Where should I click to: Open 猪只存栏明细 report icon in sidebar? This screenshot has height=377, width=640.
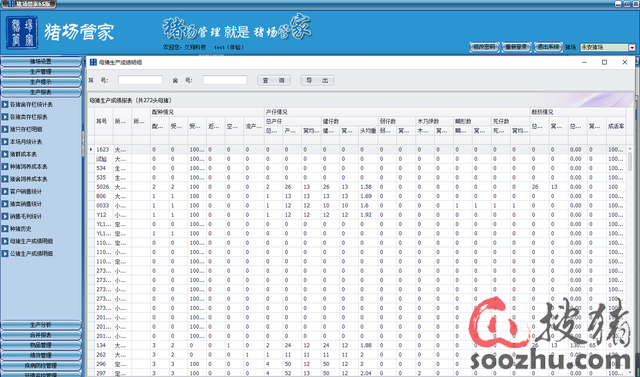pyautogui.click(x=5, y=129)
